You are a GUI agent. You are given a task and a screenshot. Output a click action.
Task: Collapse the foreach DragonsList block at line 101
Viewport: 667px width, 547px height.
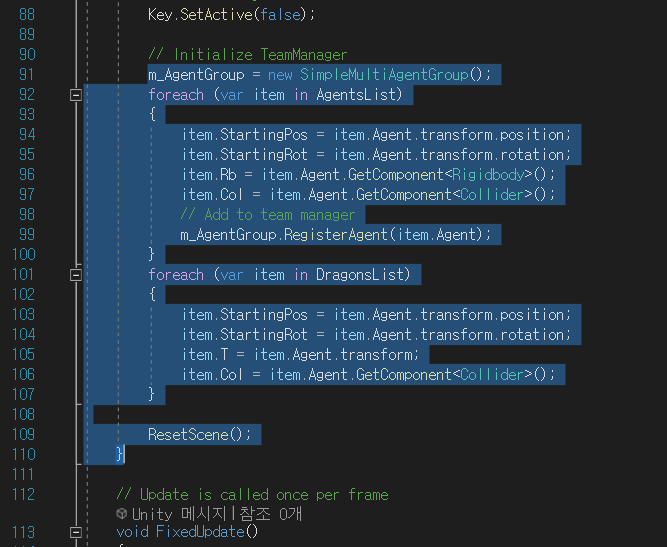point(76,275)
